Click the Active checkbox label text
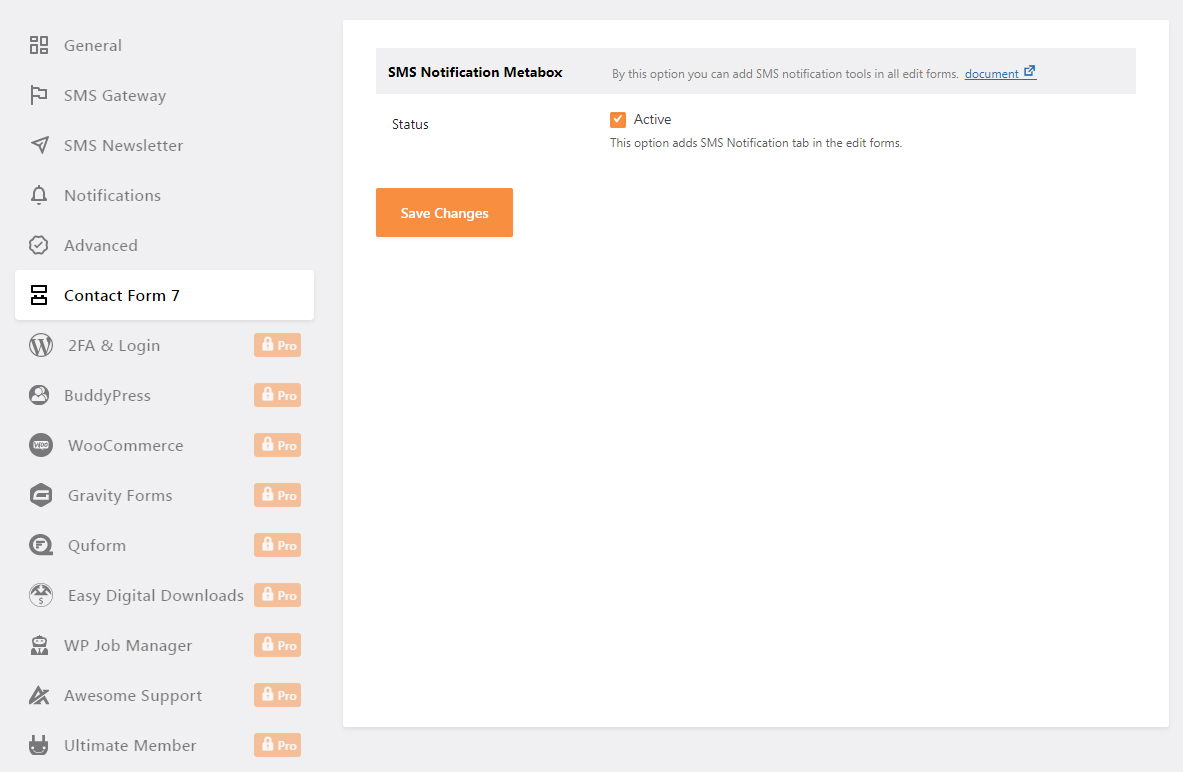Viewport: 1183px width, 772px height. (652, 119)
